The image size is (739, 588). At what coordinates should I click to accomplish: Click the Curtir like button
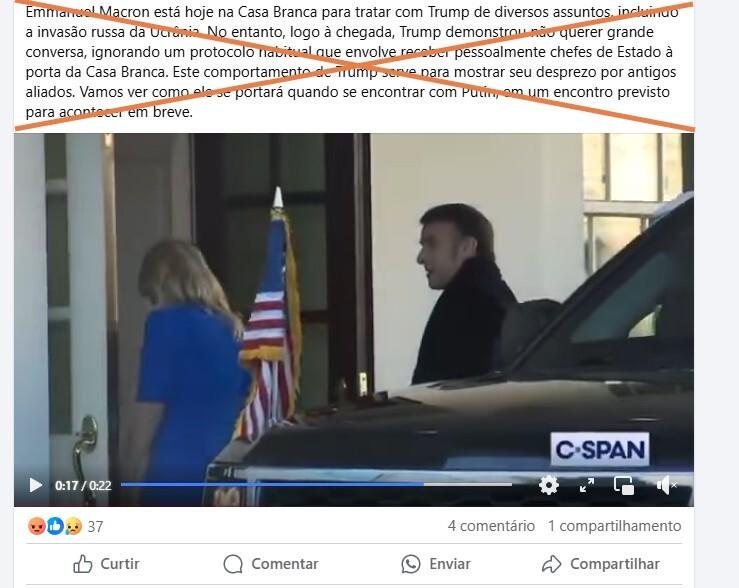click(x=107, y=564)
